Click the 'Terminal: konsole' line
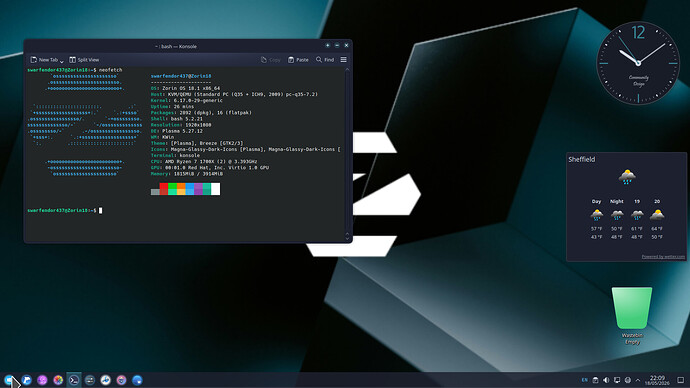Image resolution: width=690 pixels, height=388 pixels. click(175, 155)
